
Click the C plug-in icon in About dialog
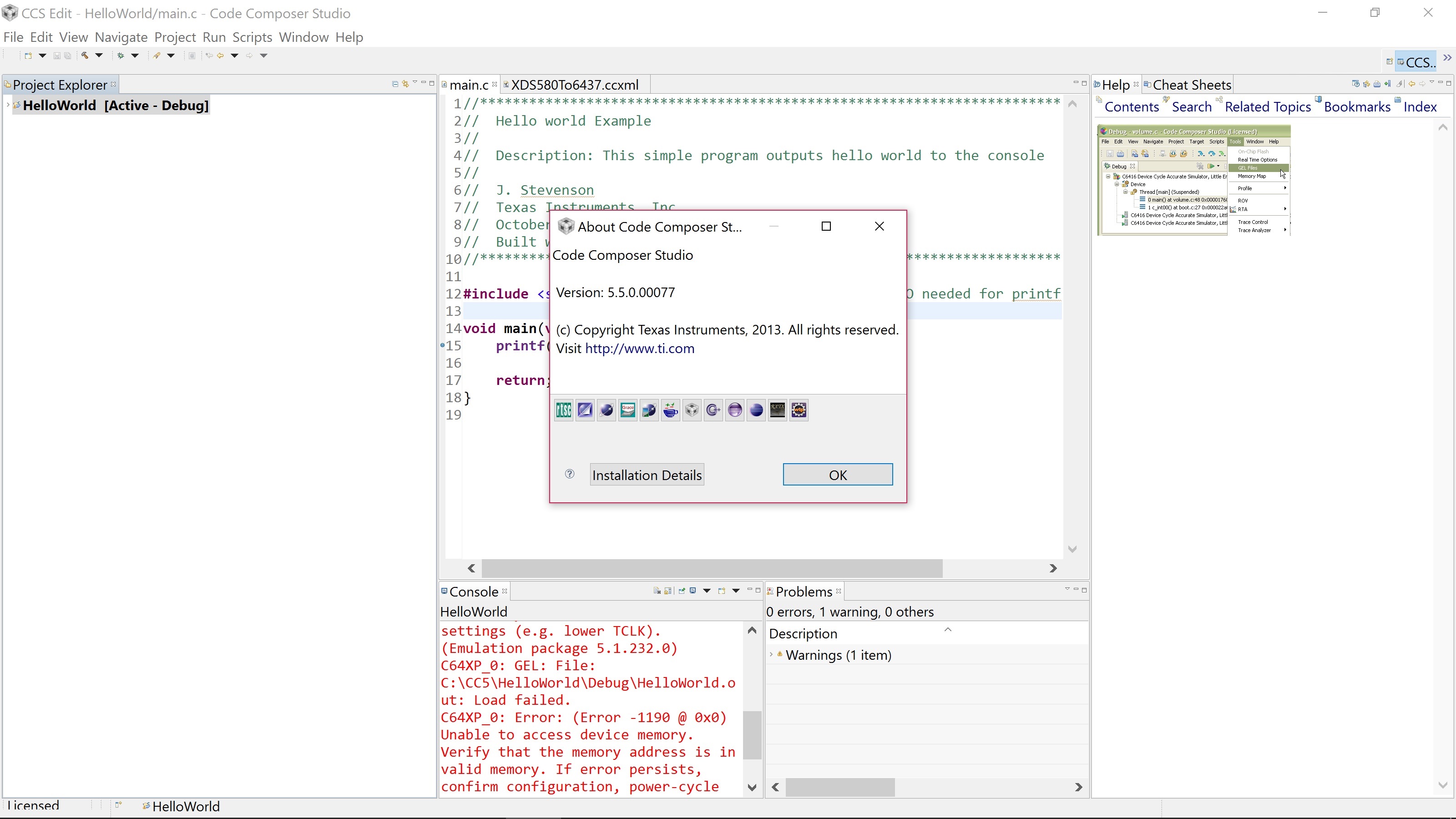tap(713, 410)
